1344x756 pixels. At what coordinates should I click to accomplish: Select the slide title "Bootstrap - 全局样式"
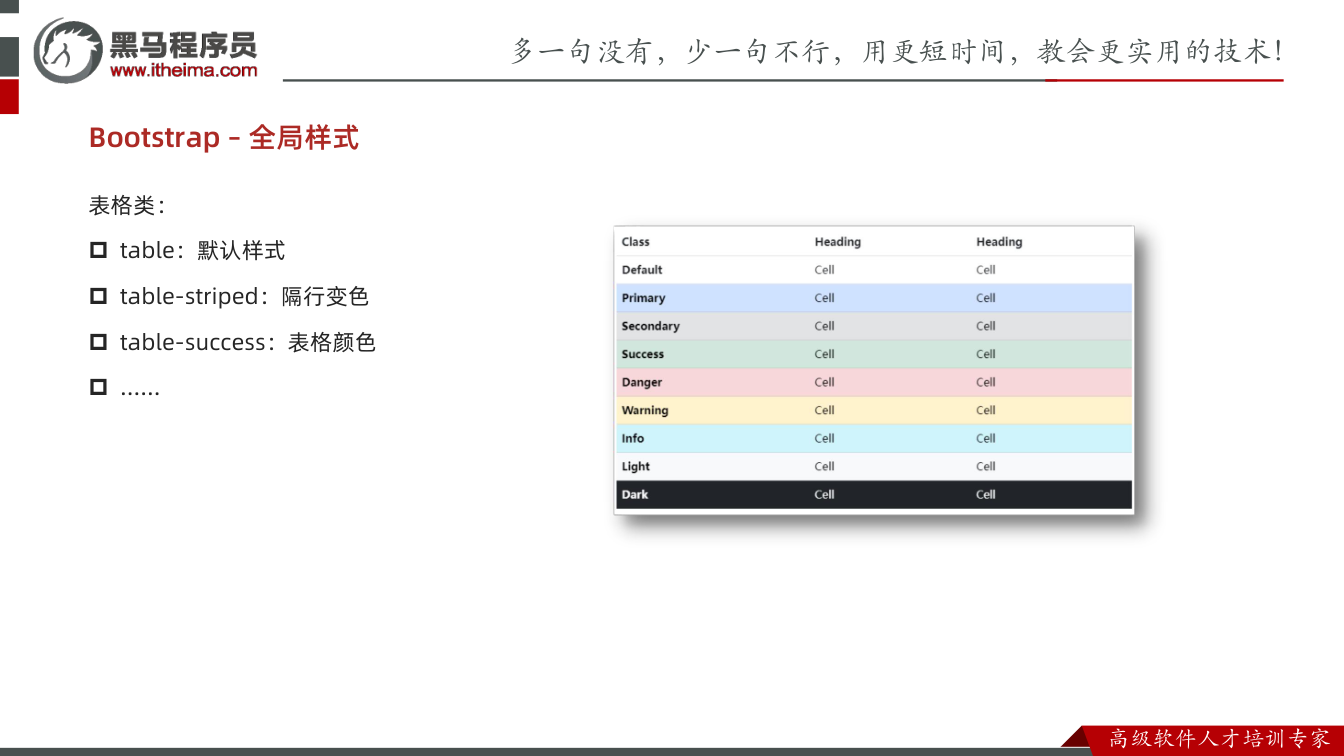point(224,137)
